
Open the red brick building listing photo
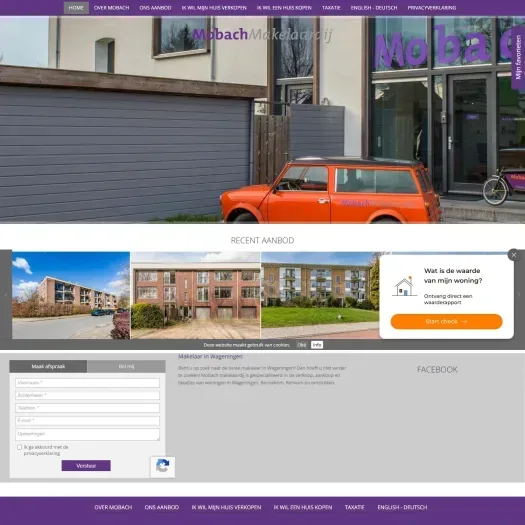pos(196,295)
